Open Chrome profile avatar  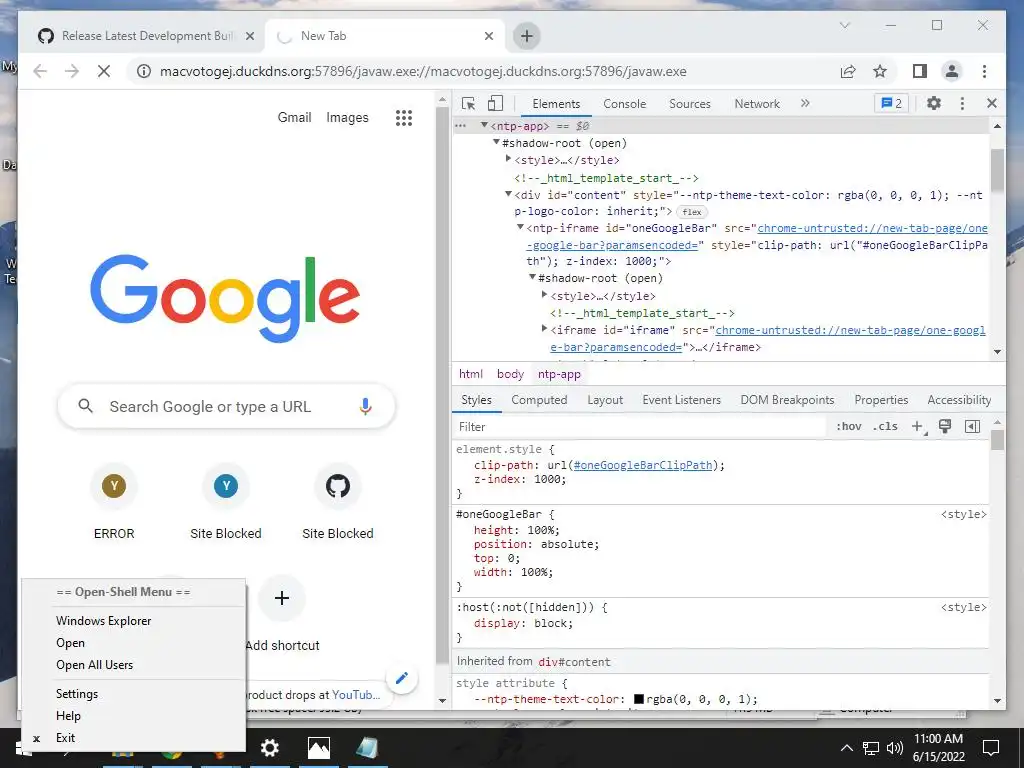(x=952, y=71)
